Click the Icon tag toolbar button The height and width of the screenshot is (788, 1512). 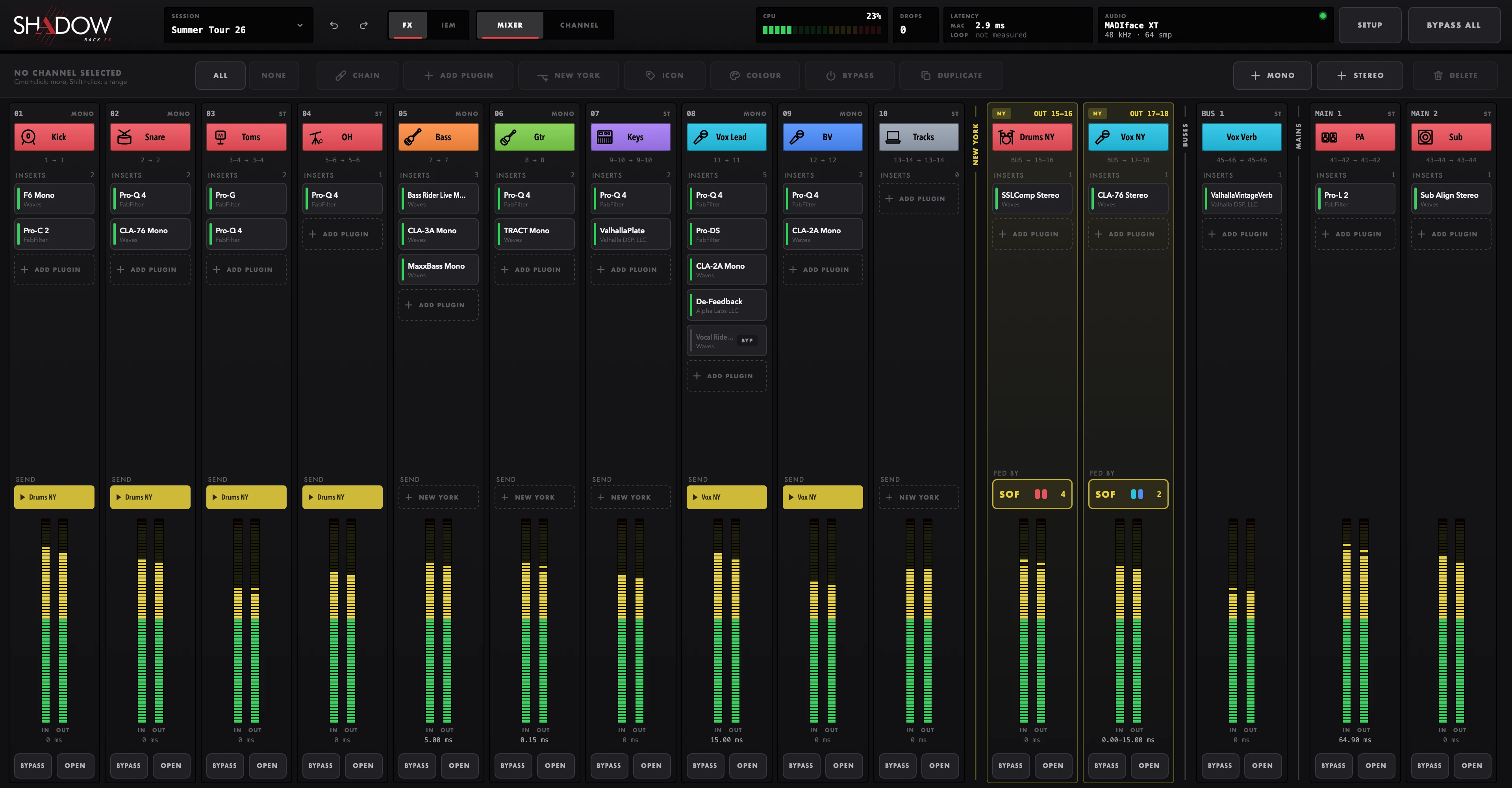coord(664,75)
